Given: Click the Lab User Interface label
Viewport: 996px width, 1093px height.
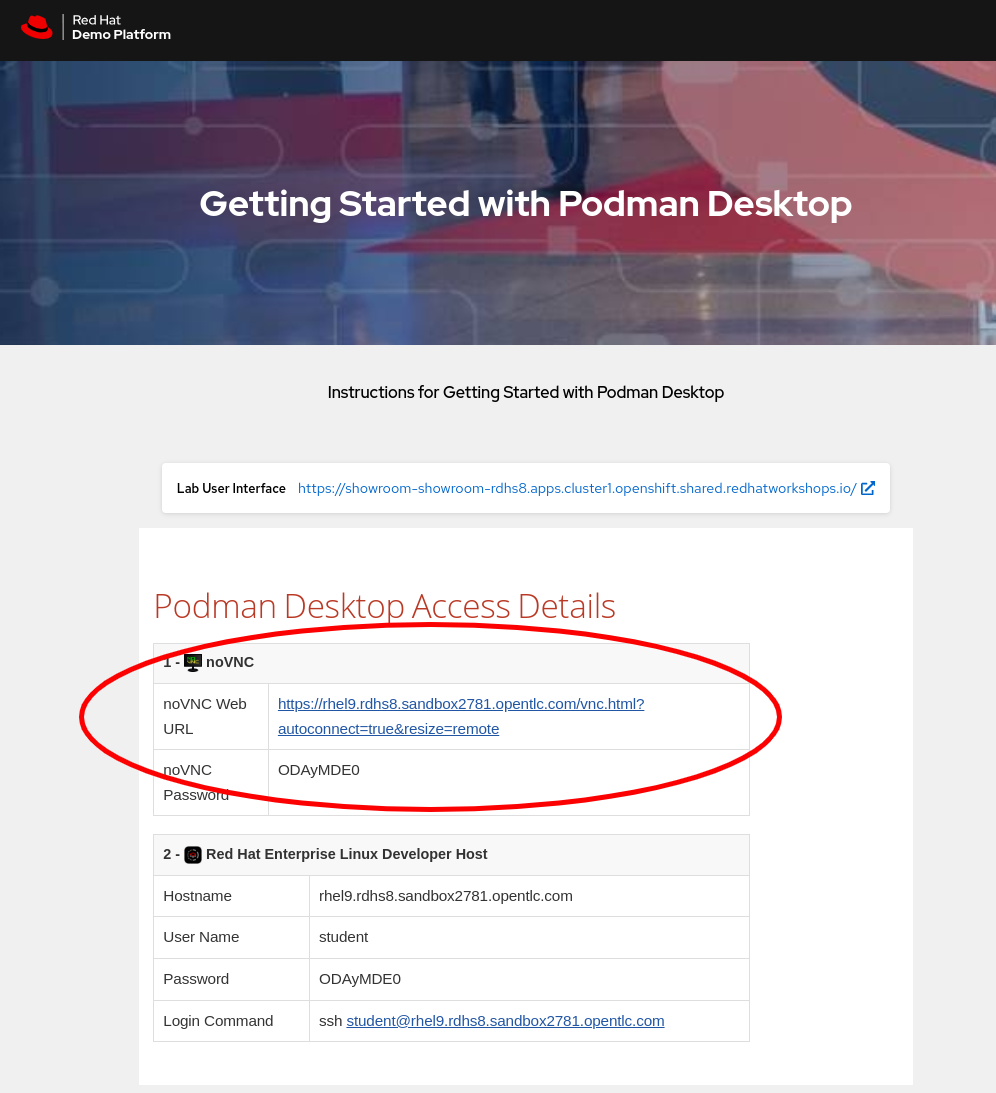Looking at the screenshot, I should pos(231,488).
